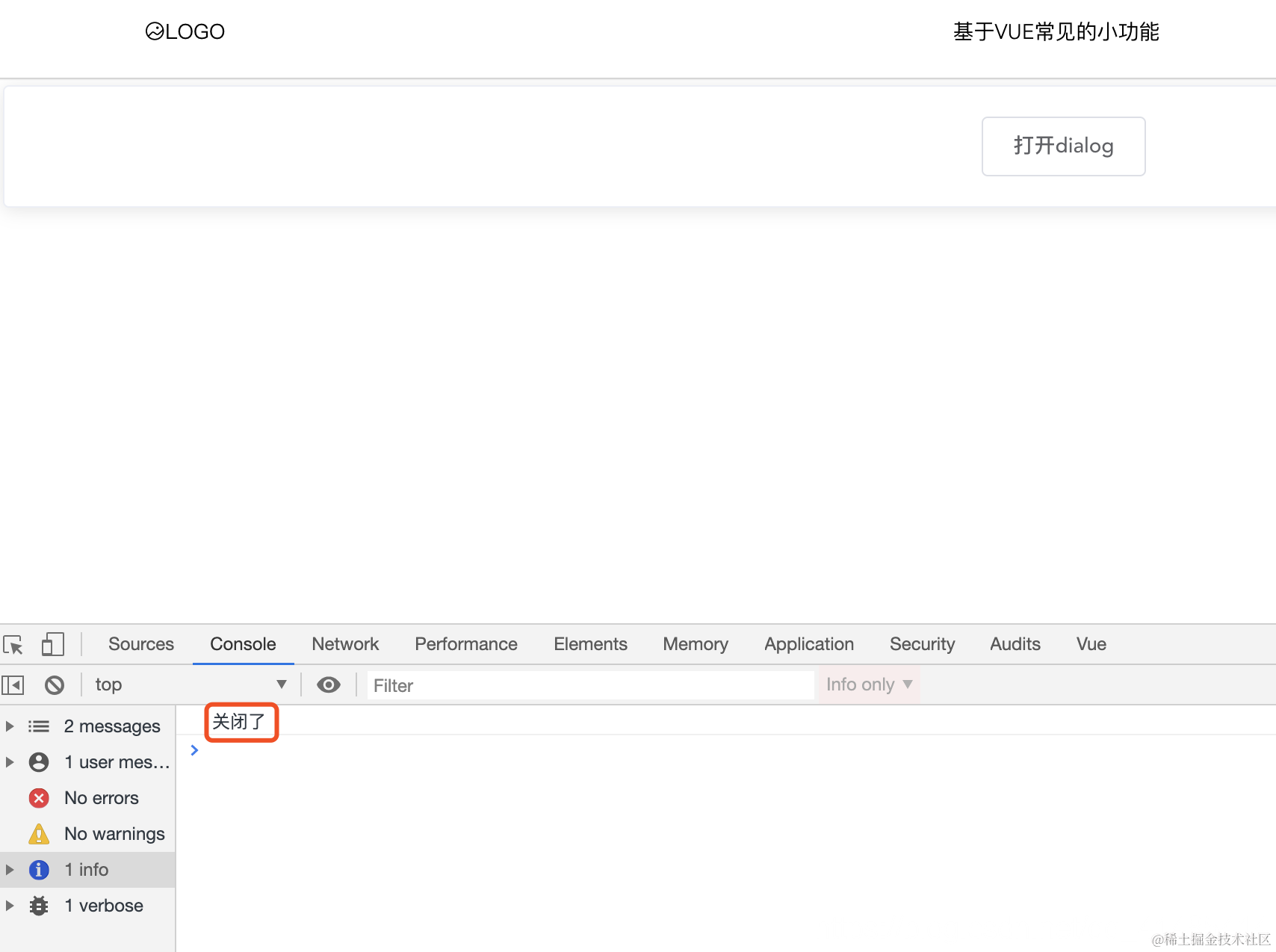Hide the console sidebar panel icon
This screenshot has height=952, width=1276.
13,684
